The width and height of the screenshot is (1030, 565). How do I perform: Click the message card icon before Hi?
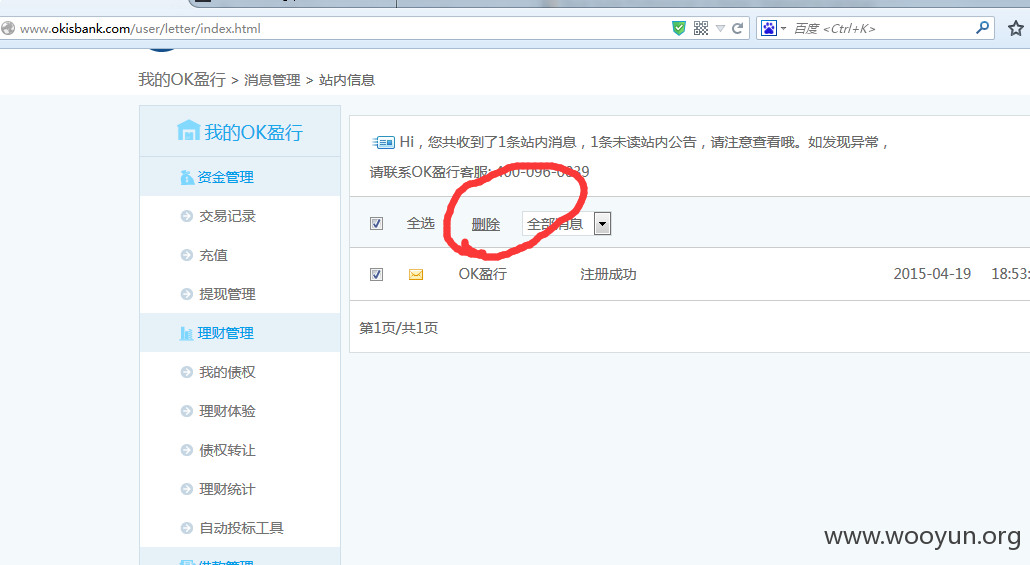coord(384,142)
